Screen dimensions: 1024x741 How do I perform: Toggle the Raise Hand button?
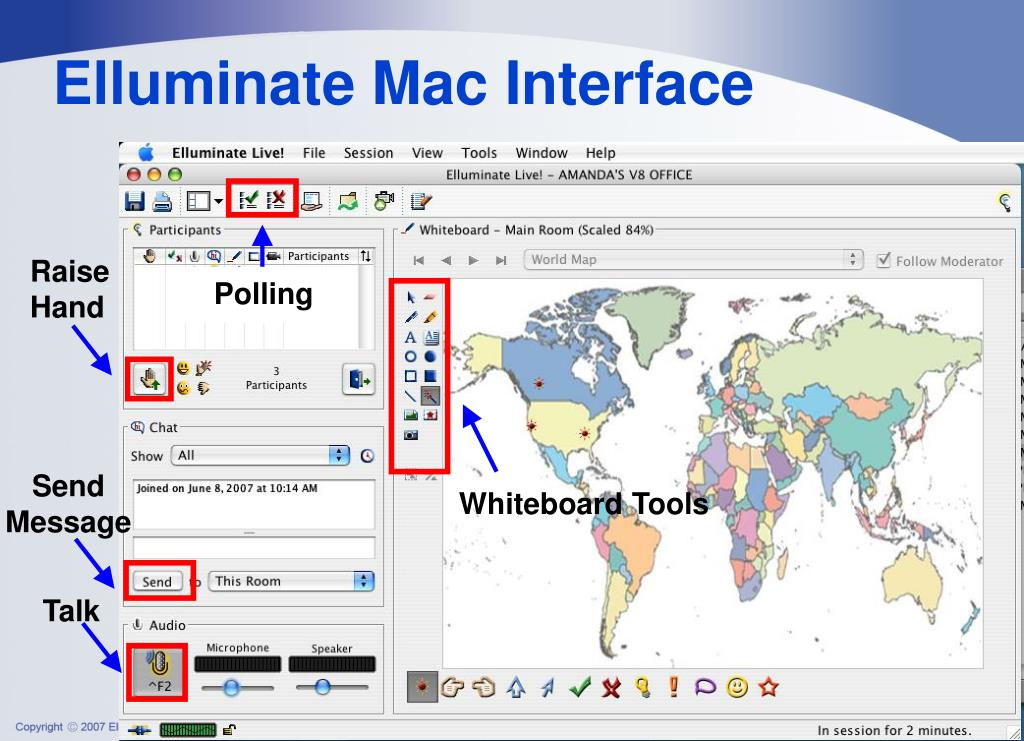[150, 379]
